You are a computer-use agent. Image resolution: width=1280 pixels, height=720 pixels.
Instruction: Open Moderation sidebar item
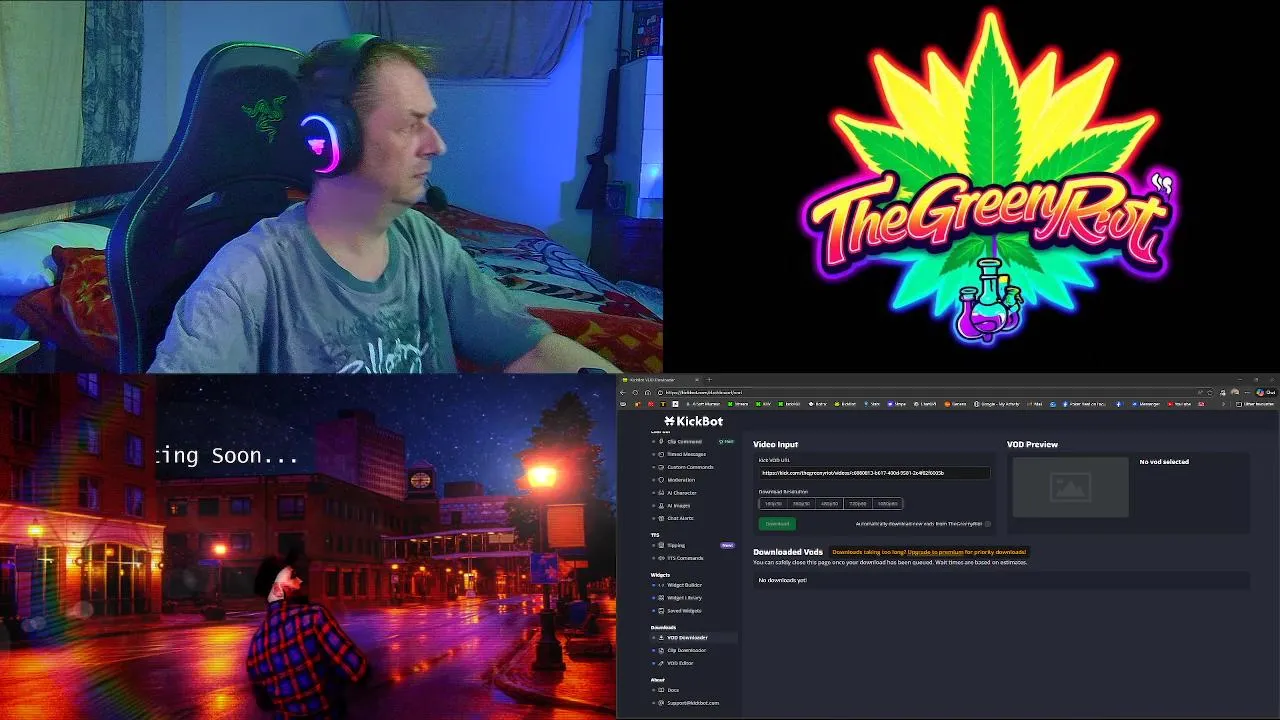[681, 480]
